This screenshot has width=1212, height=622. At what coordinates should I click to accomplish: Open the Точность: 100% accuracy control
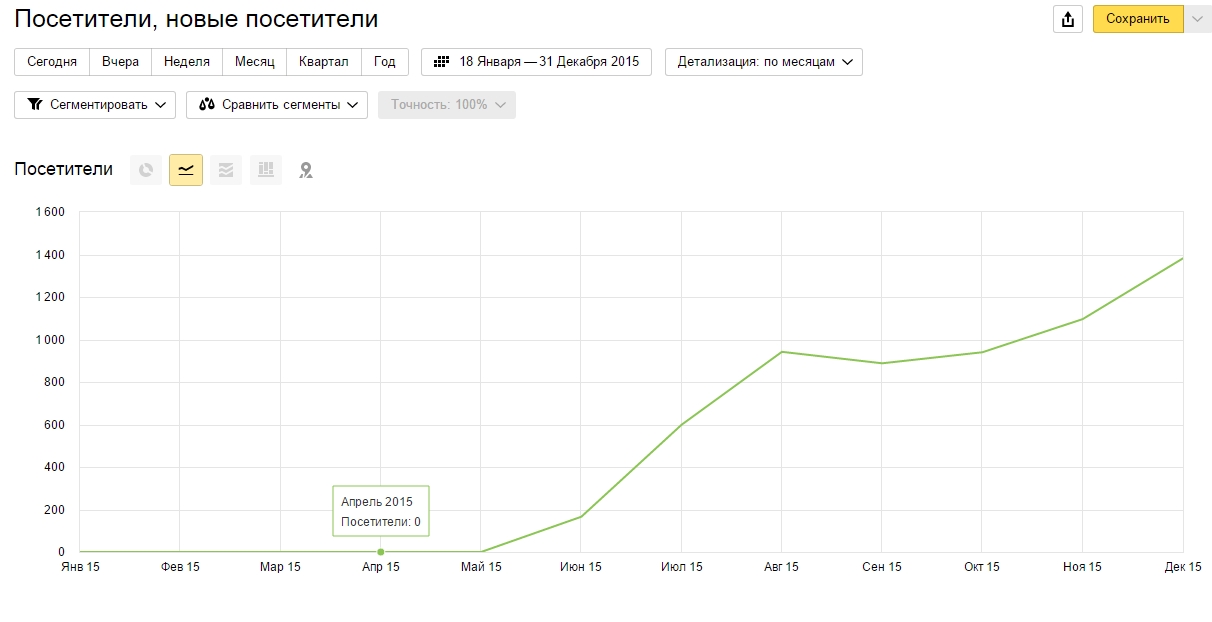447,105
